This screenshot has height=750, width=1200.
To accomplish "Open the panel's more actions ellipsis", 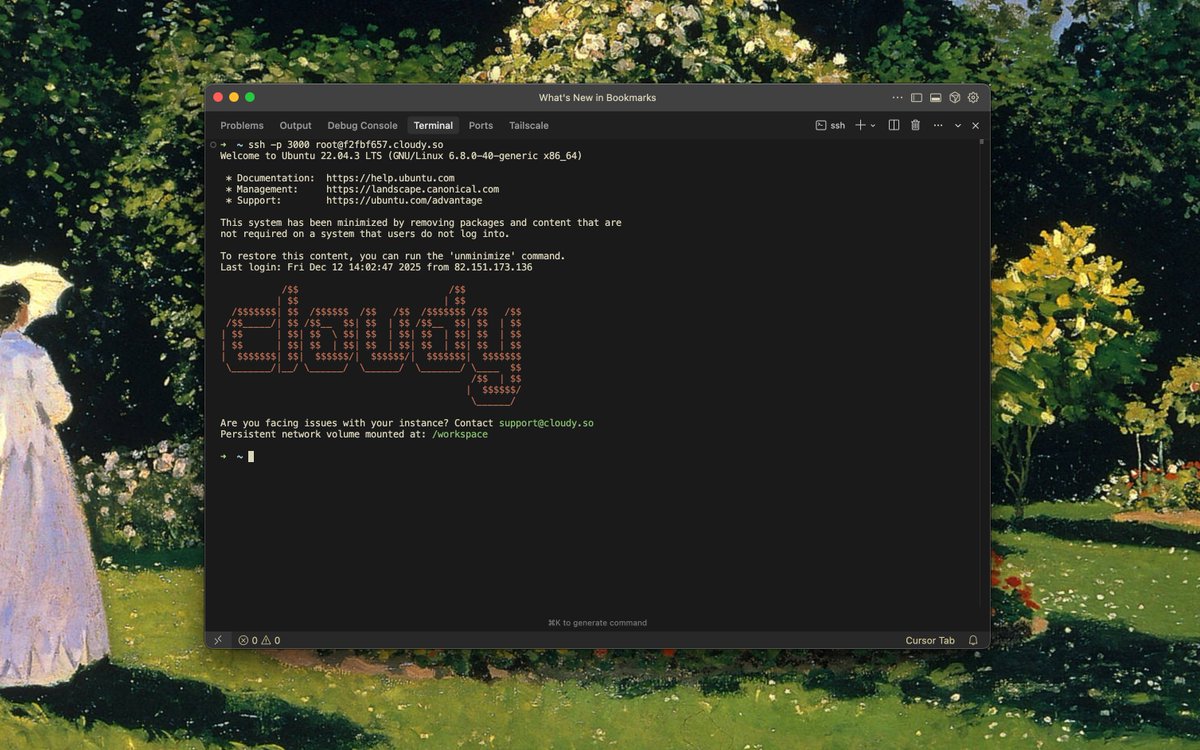I will pos(938,125).
